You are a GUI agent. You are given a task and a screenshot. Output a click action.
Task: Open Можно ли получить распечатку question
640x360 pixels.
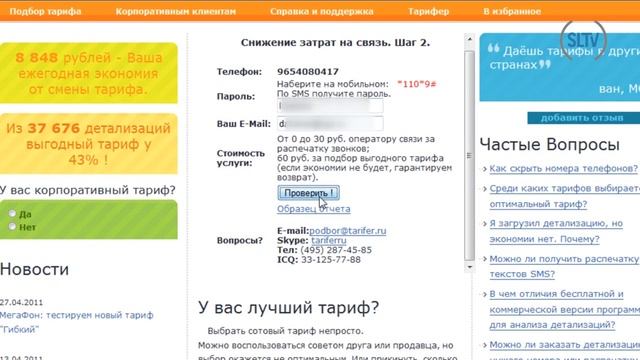pos(564,266)
